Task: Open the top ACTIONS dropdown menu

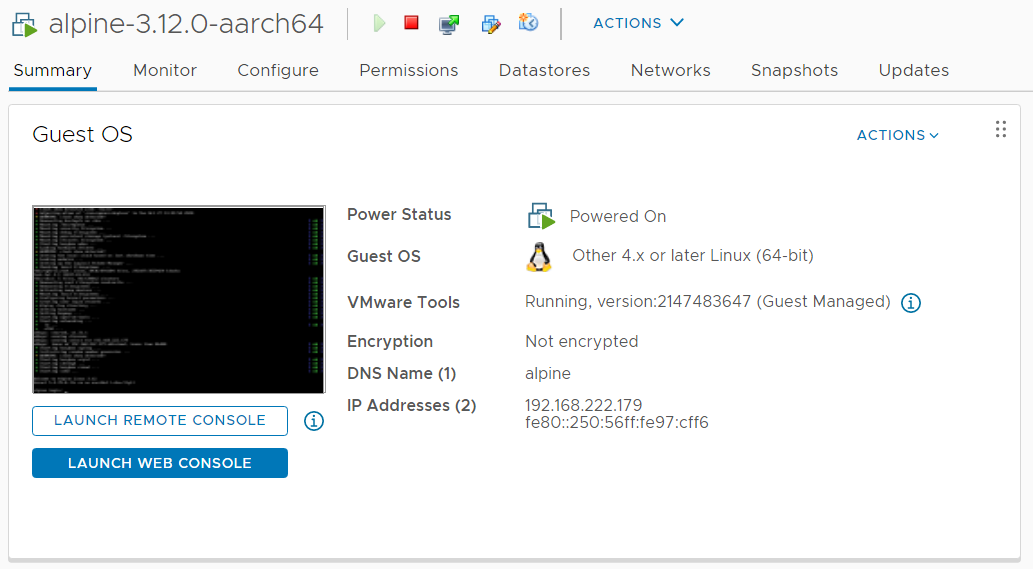Action: coord(638,23)
